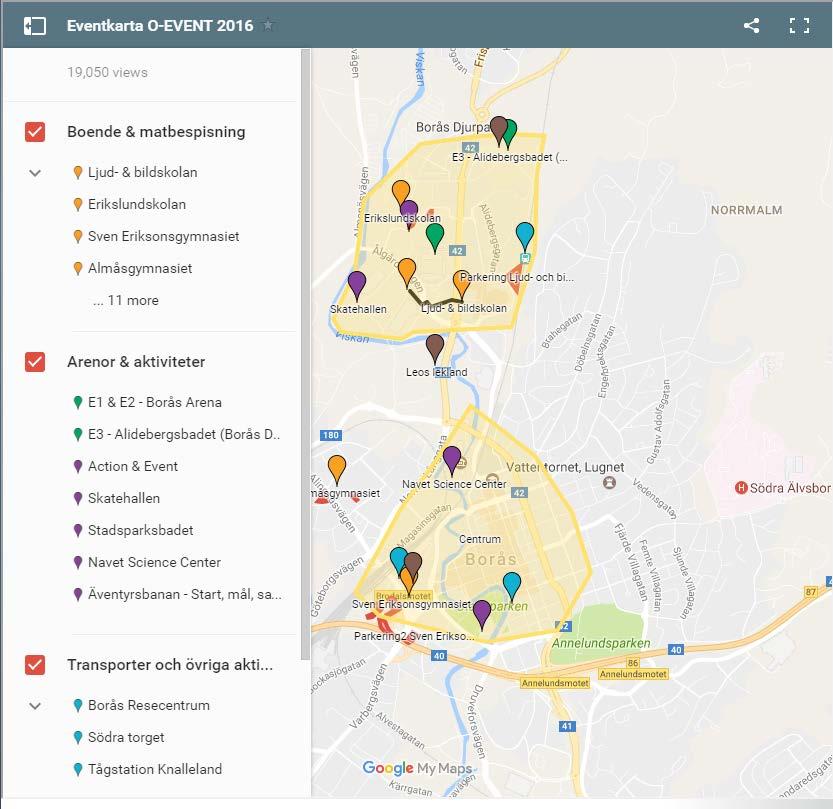
Task: Click the blue pin above Parkering Ljud- och bi...
Action: point(525,237)
